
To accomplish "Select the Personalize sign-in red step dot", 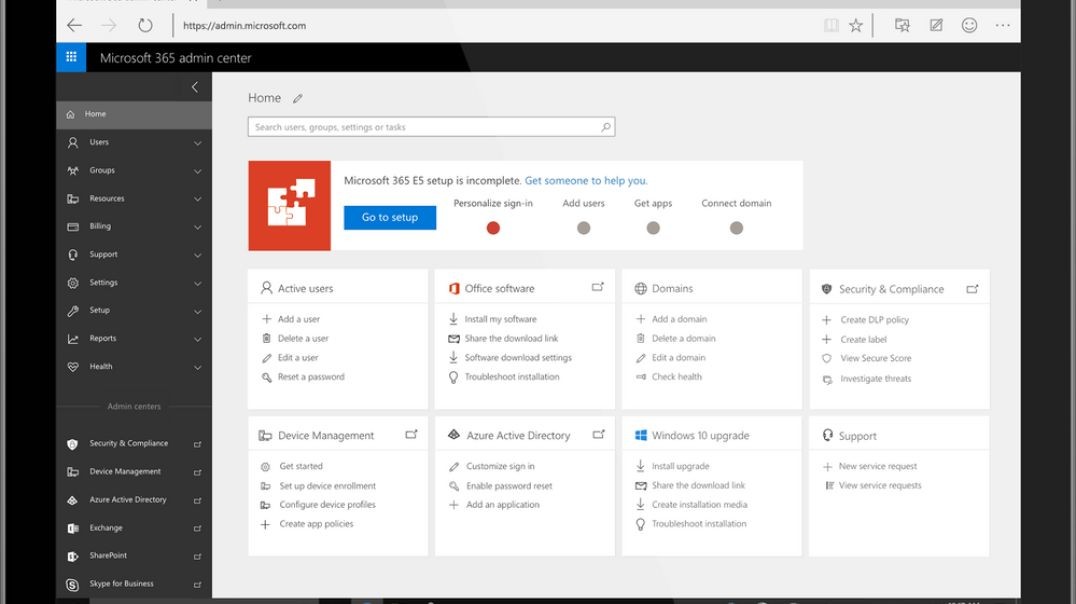I will [x=493, y=228].
